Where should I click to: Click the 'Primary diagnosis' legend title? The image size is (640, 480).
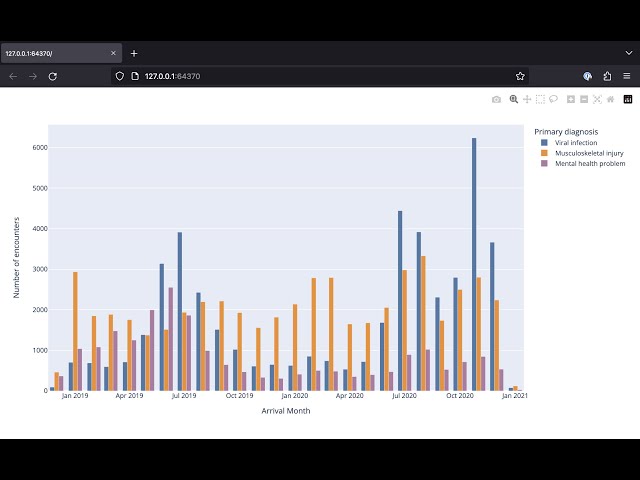click(566, 132)
